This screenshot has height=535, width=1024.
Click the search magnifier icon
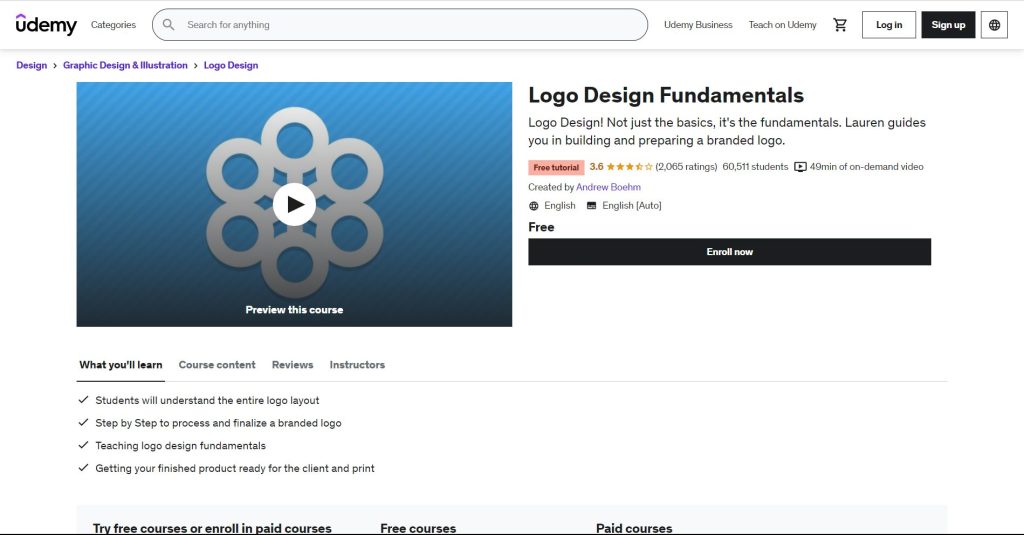tap(168, 25)
